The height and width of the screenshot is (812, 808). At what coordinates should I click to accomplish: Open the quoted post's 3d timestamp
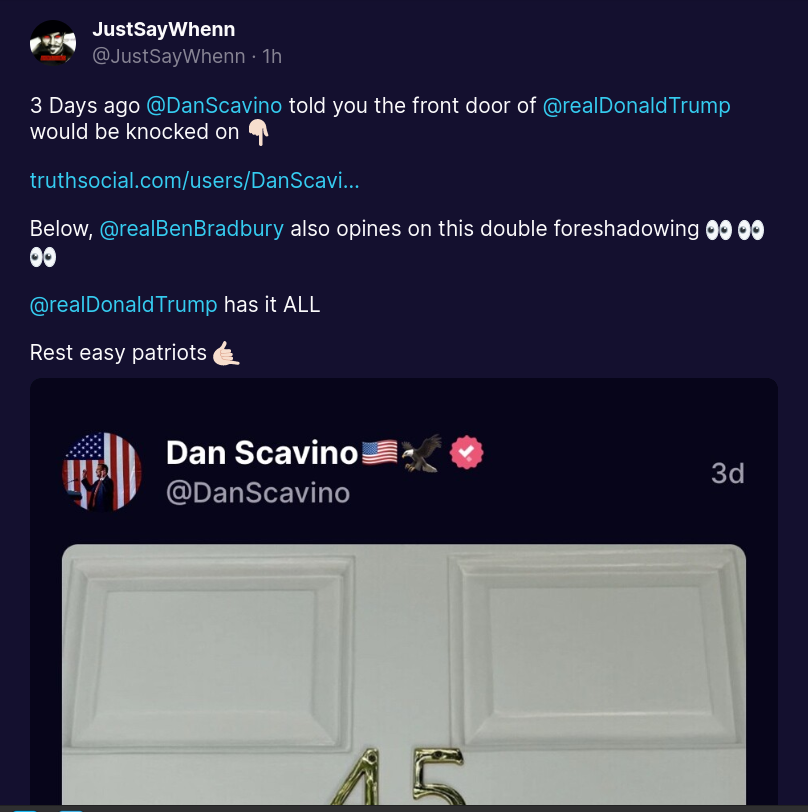point(728,473)
